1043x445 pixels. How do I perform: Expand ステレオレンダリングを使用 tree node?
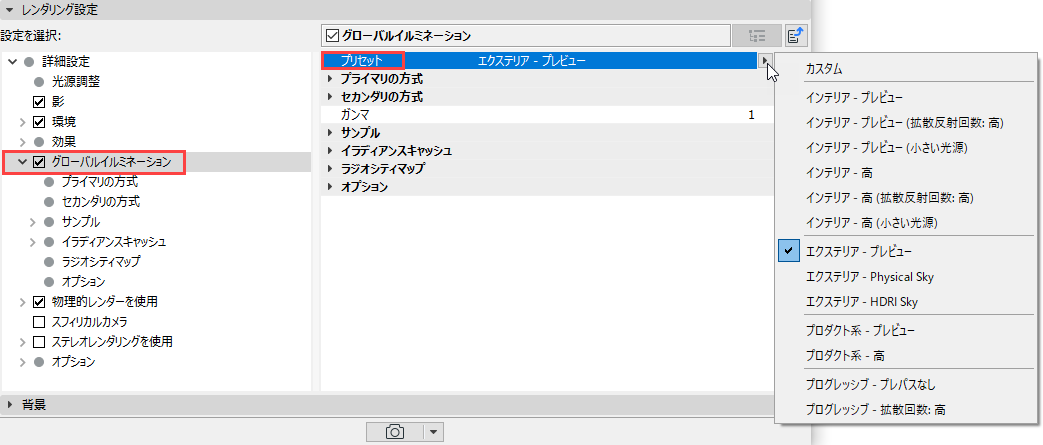(22, 343)
